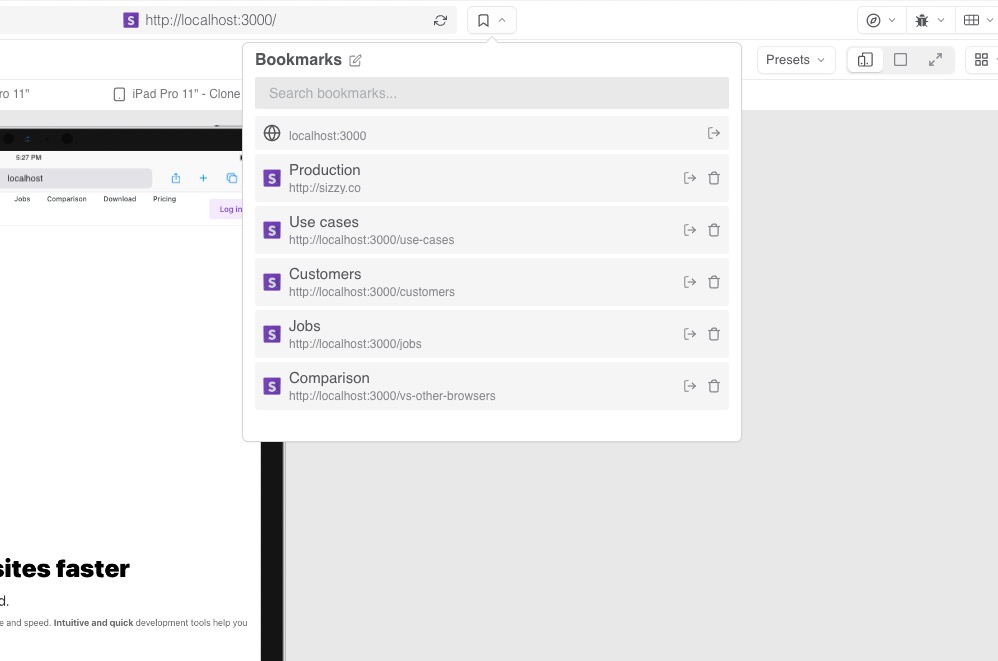Open the Use cases bookmark arrow icon
This screenshot has height=661, width=998.
pos(690,230)
